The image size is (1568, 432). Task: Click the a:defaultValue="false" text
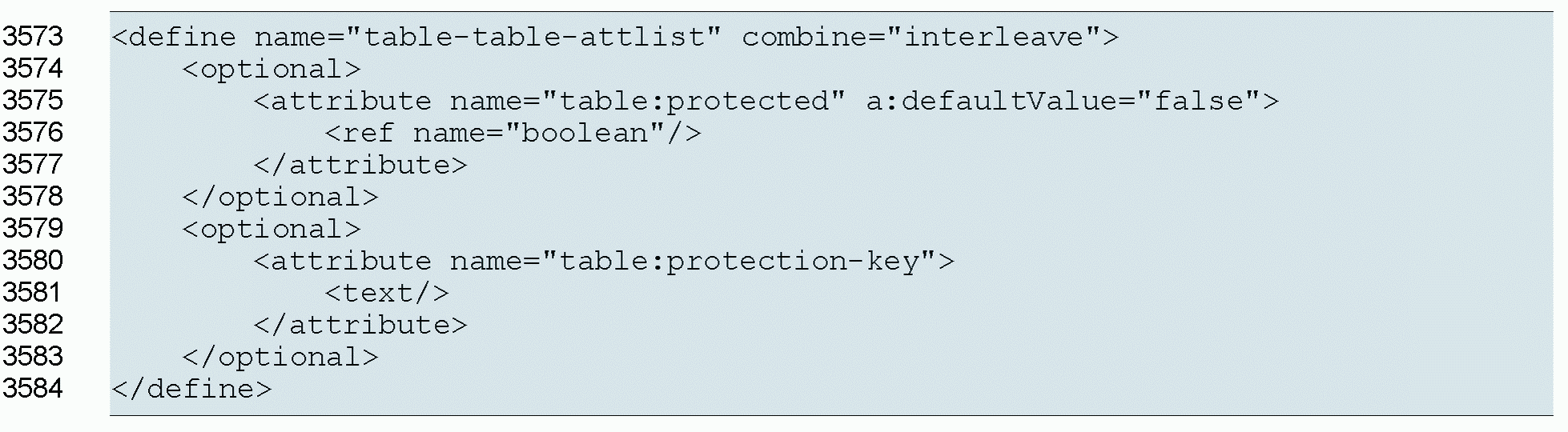(x=1071, y=101)
